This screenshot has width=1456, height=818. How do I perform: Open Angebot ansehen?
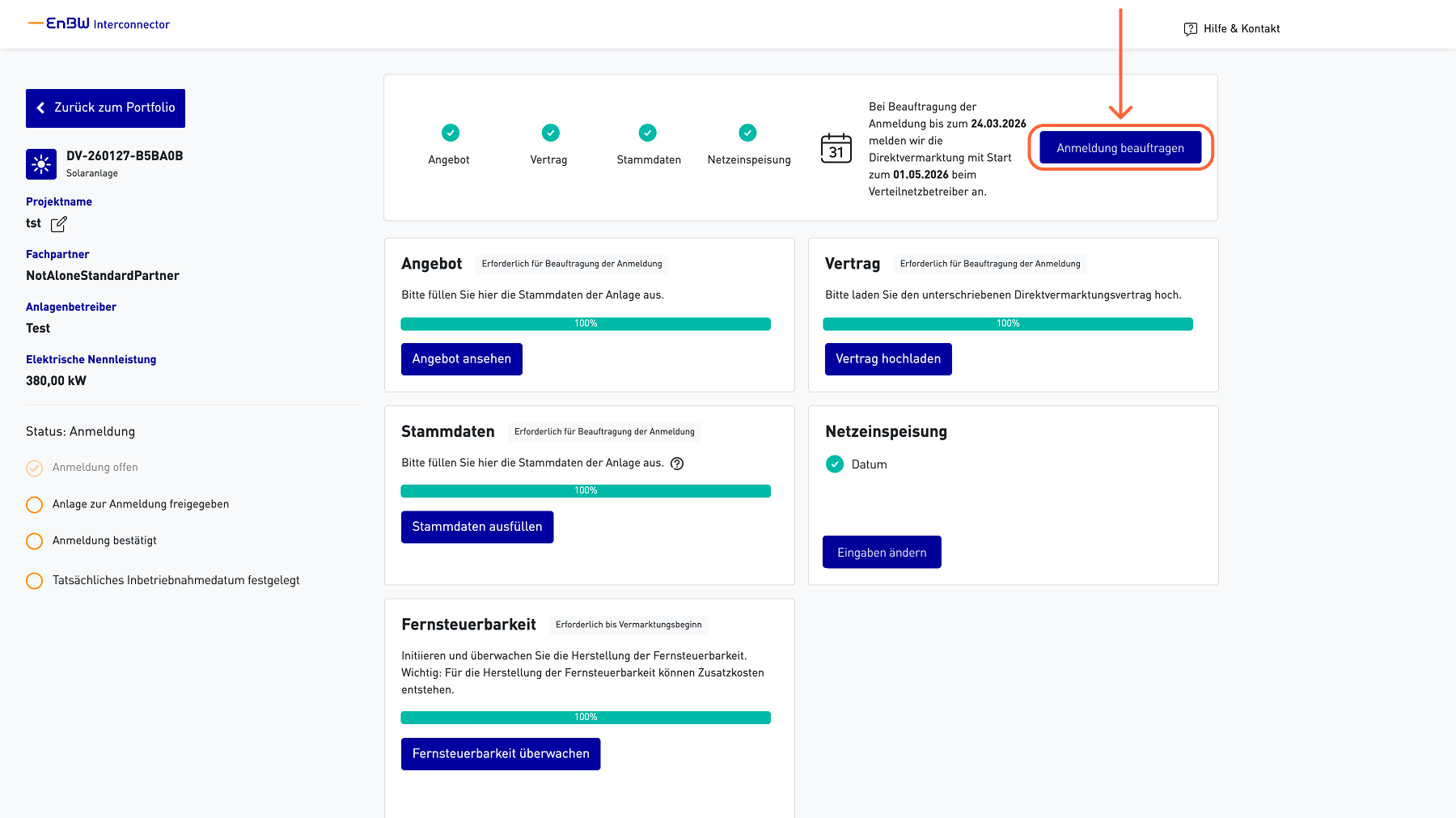pos(461,359)
